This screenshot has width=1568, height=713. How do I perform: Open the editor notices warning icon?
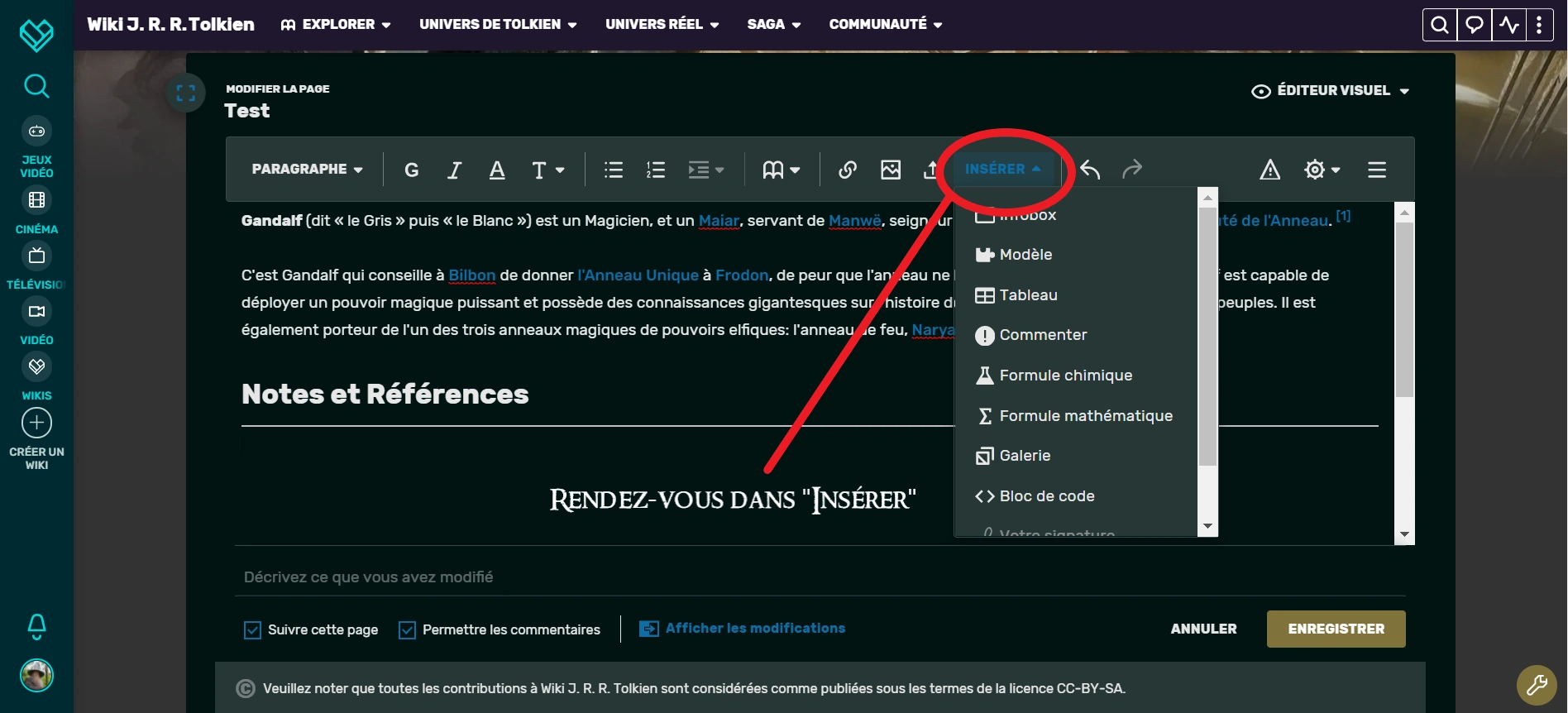point(1270,170)
